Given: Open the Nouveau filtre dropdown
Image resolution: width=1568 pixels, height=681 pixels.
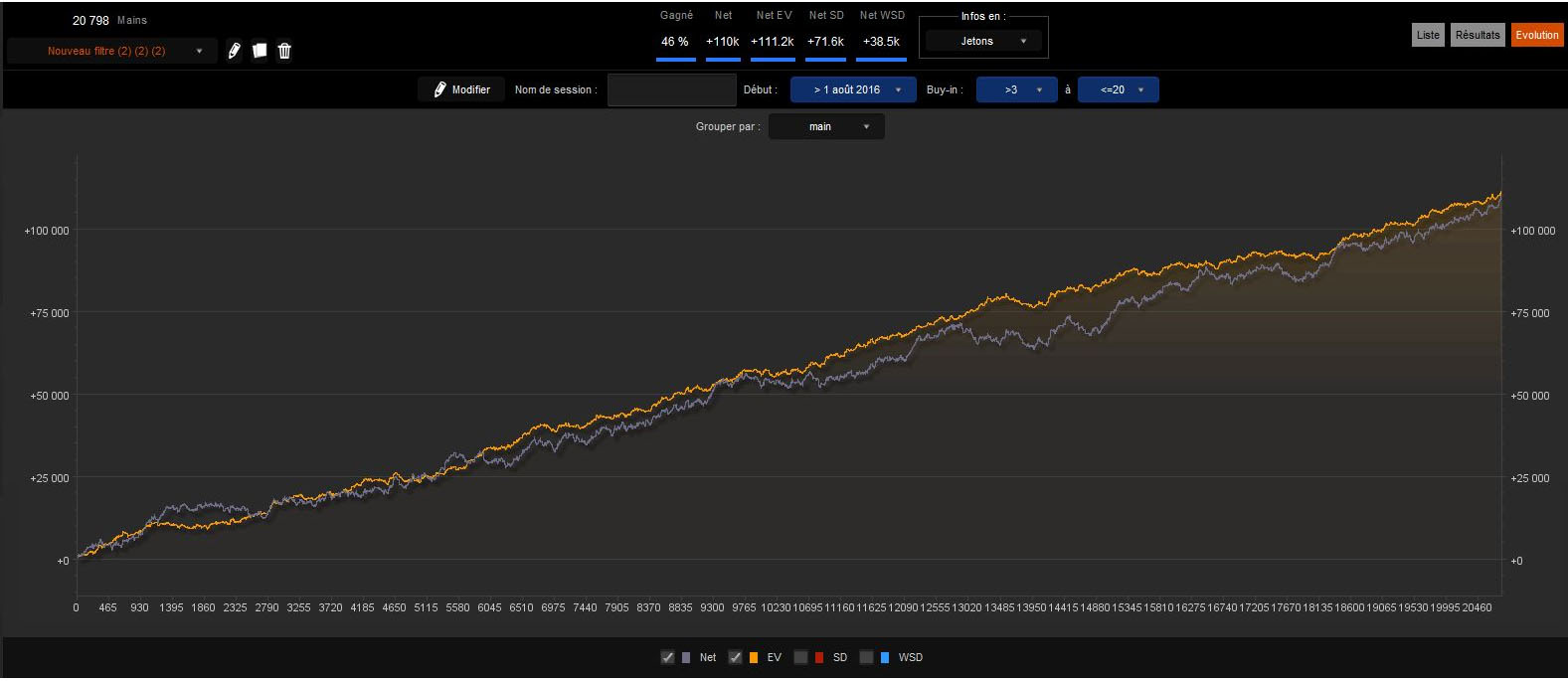Looking at the screenshot, I should [x=111, y=51].
